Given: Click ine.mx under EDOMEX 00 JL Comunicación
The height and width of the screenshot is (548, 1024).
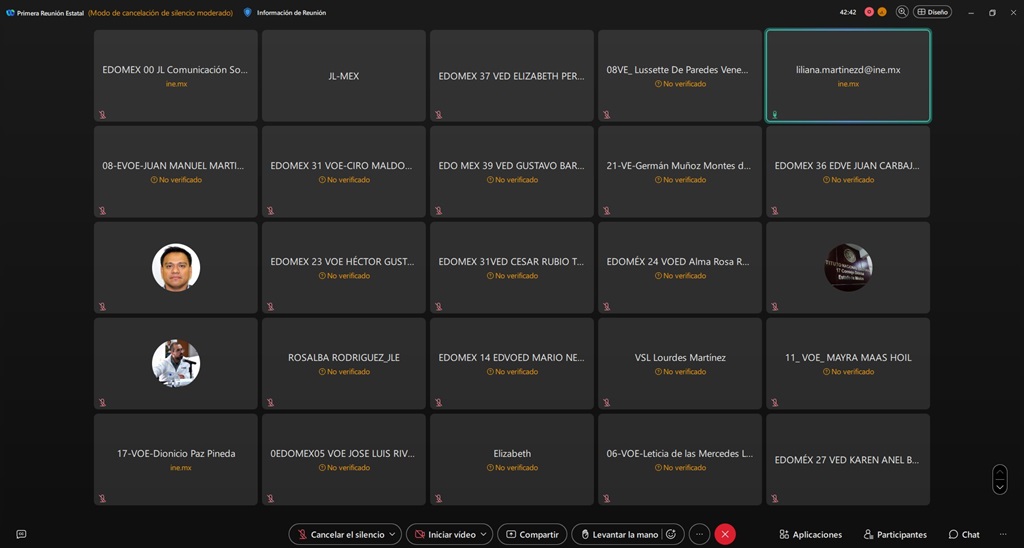Looking at the screenshot, I should coord(176,84).
